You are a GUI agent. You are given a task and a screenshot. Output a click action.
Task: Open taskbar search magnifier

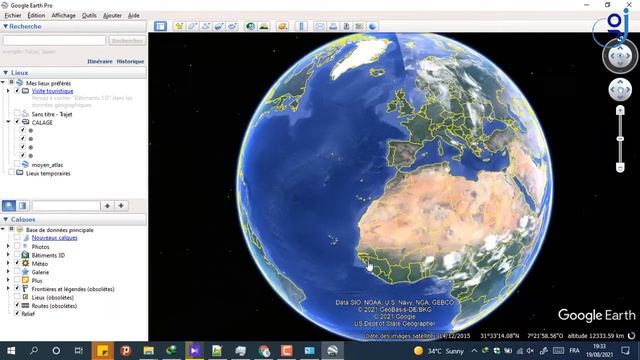[x=34, y=351]
